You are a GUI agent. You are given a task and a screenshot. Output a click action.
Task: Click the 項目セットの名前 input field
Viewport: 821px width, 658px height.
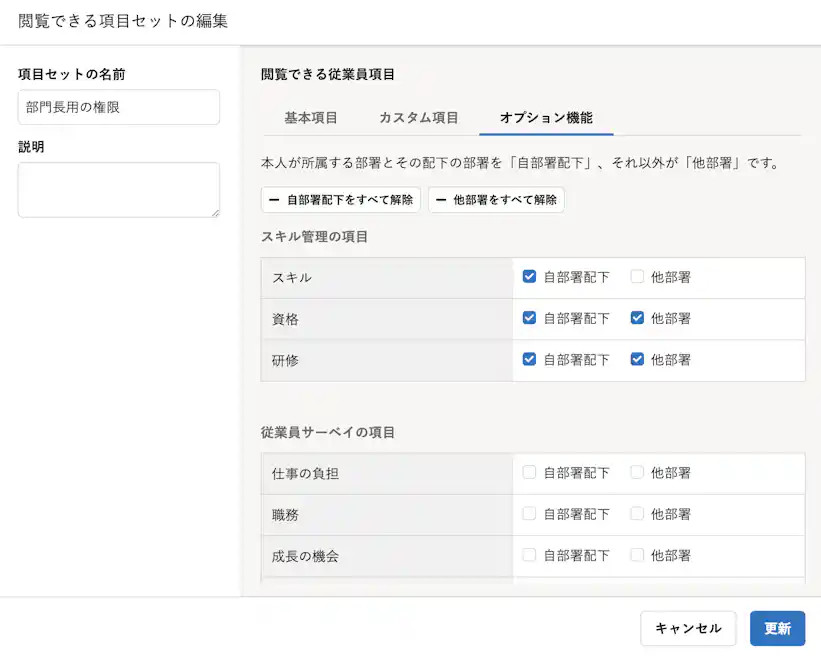tap(118, 107)
